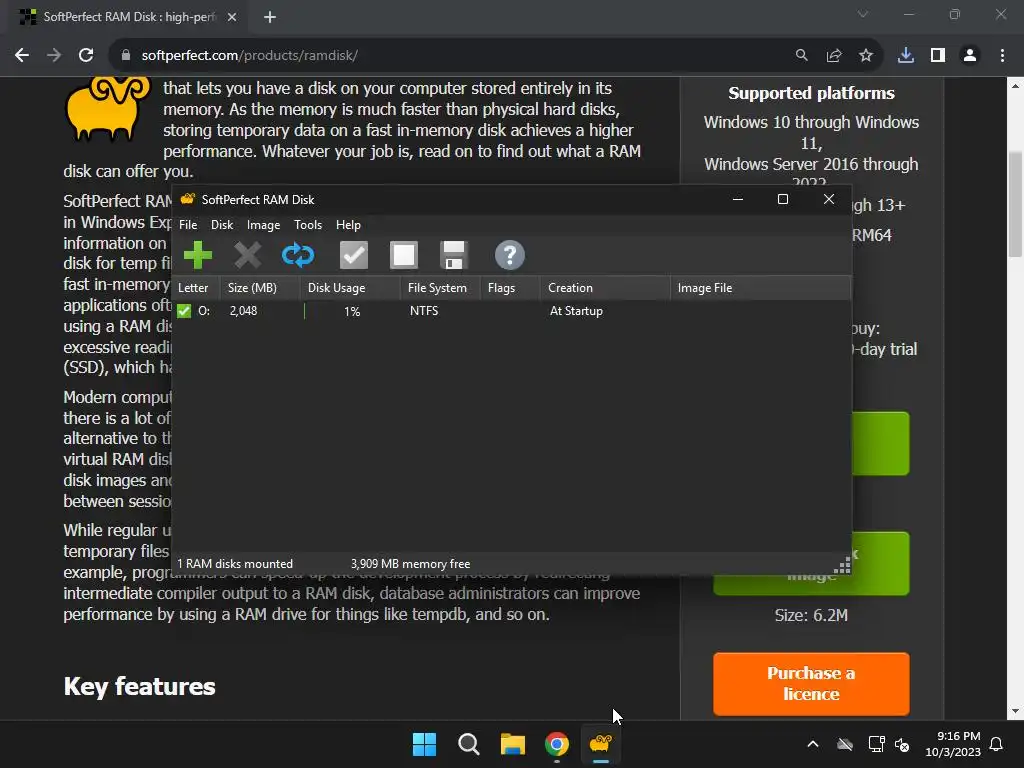Screen dimensions: 1024x768
Task: Close the SoftPerfect RAM Disk browser tab
Action: click(x=232, y=17)
